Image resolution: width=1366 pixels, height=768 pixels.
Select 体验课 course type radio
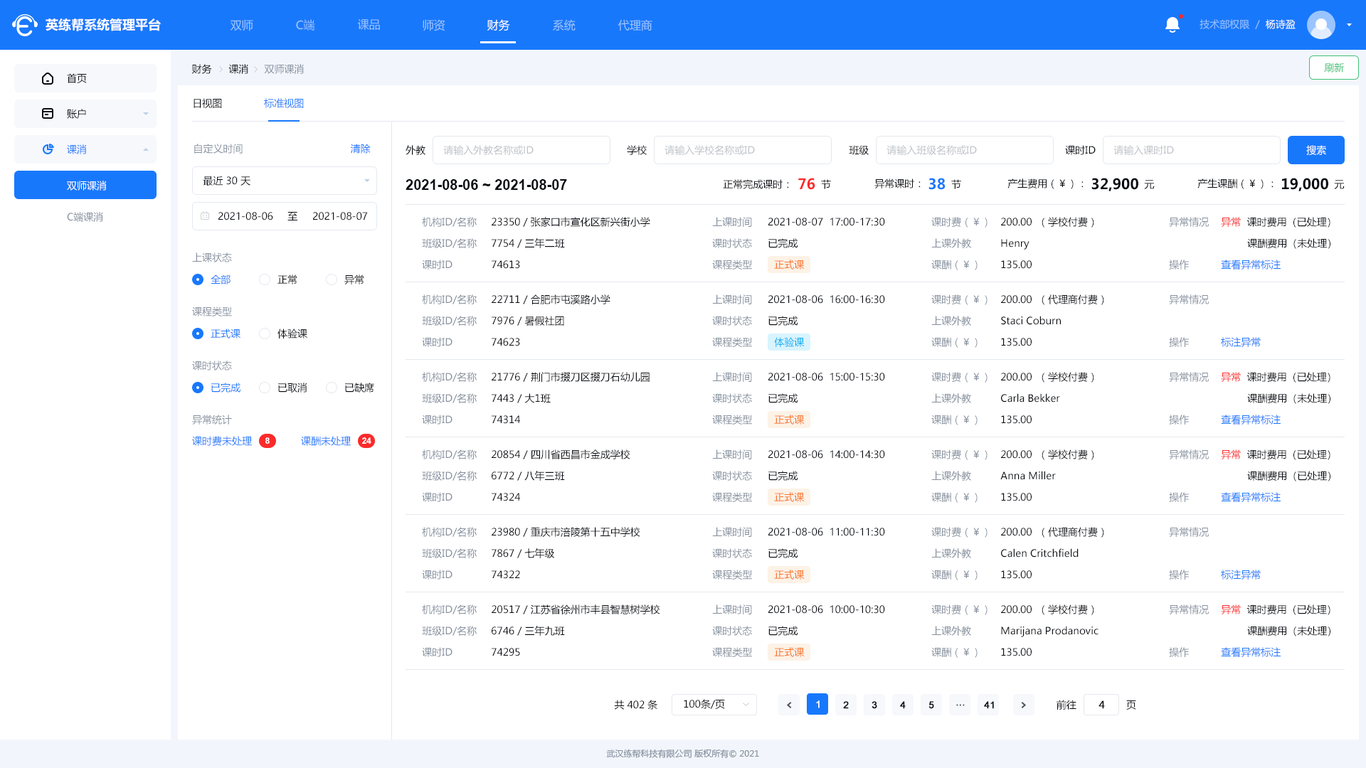point(265,334)
